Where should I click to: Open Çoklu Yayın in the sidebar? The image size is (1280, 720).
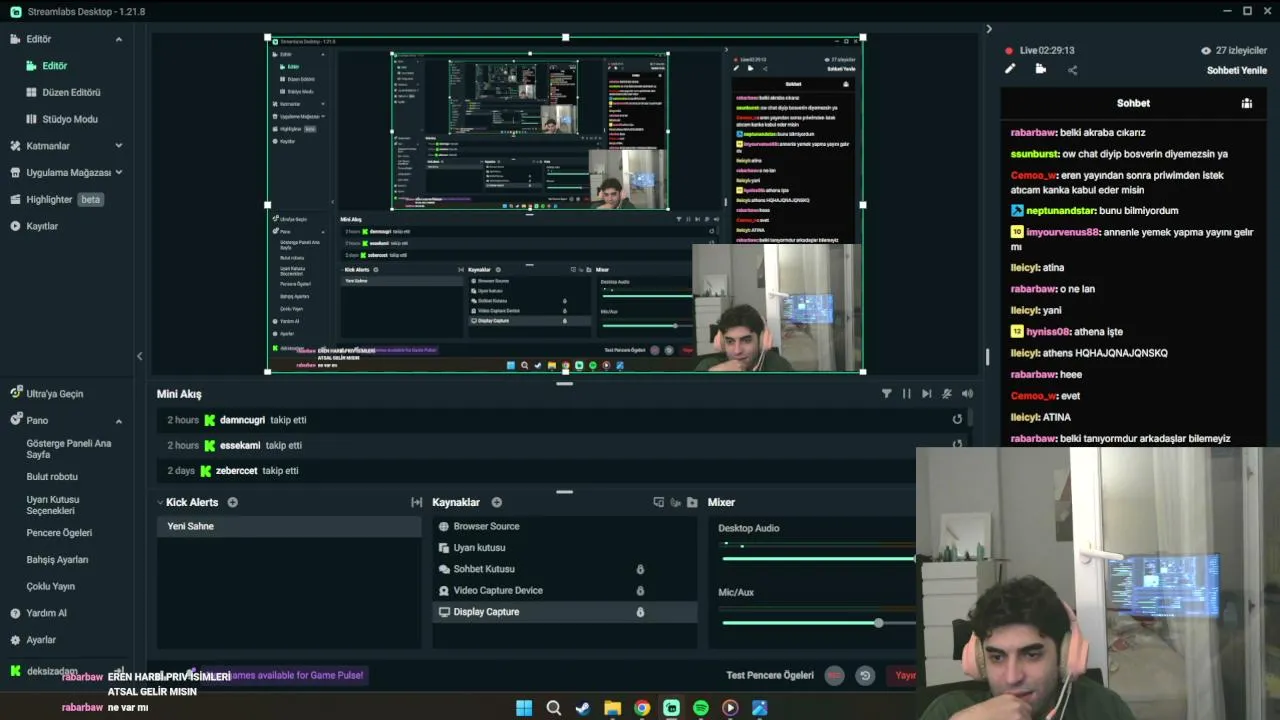pos(51,586)
